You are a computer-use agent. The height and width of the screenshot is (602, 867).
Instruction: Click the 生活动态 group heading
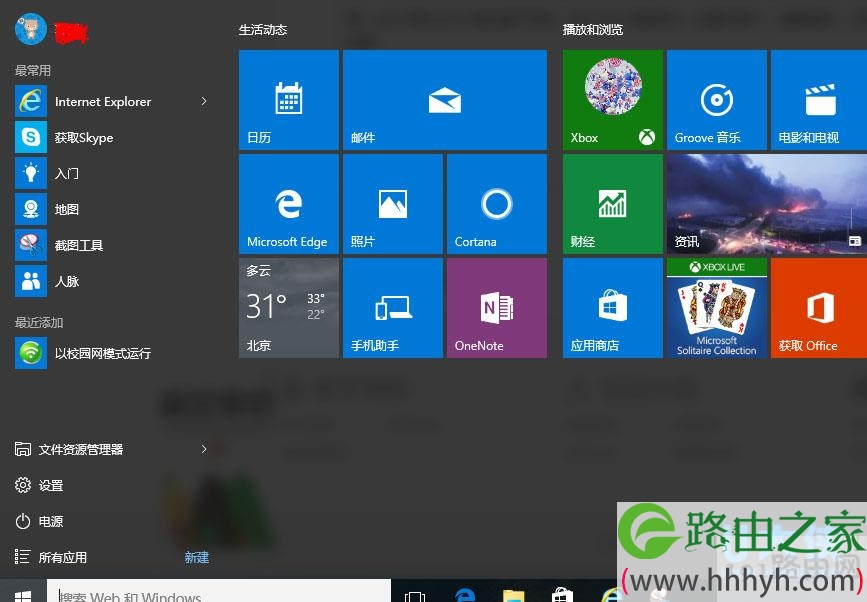[x=263, y=30]
